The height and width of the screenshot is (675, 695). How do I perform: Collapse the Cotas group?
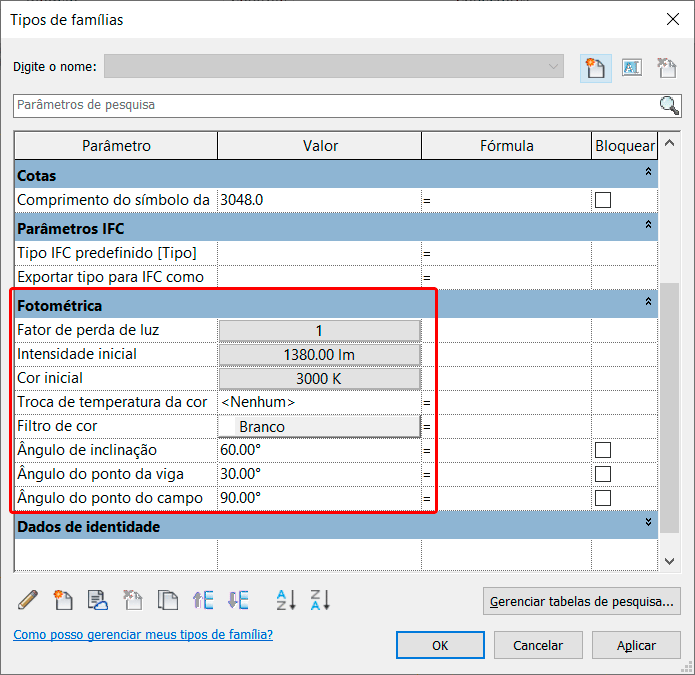(x=648, y=172)
